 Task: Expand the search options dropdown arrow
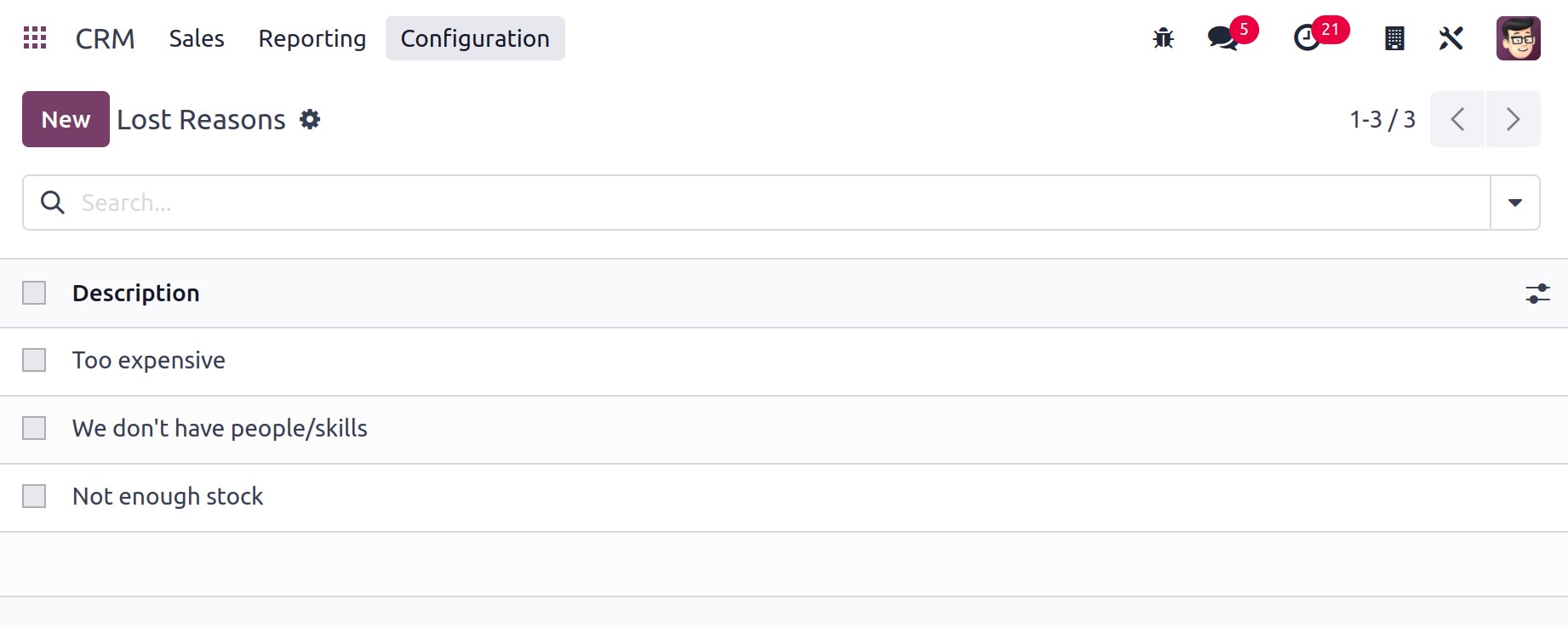click(1515, 203)
